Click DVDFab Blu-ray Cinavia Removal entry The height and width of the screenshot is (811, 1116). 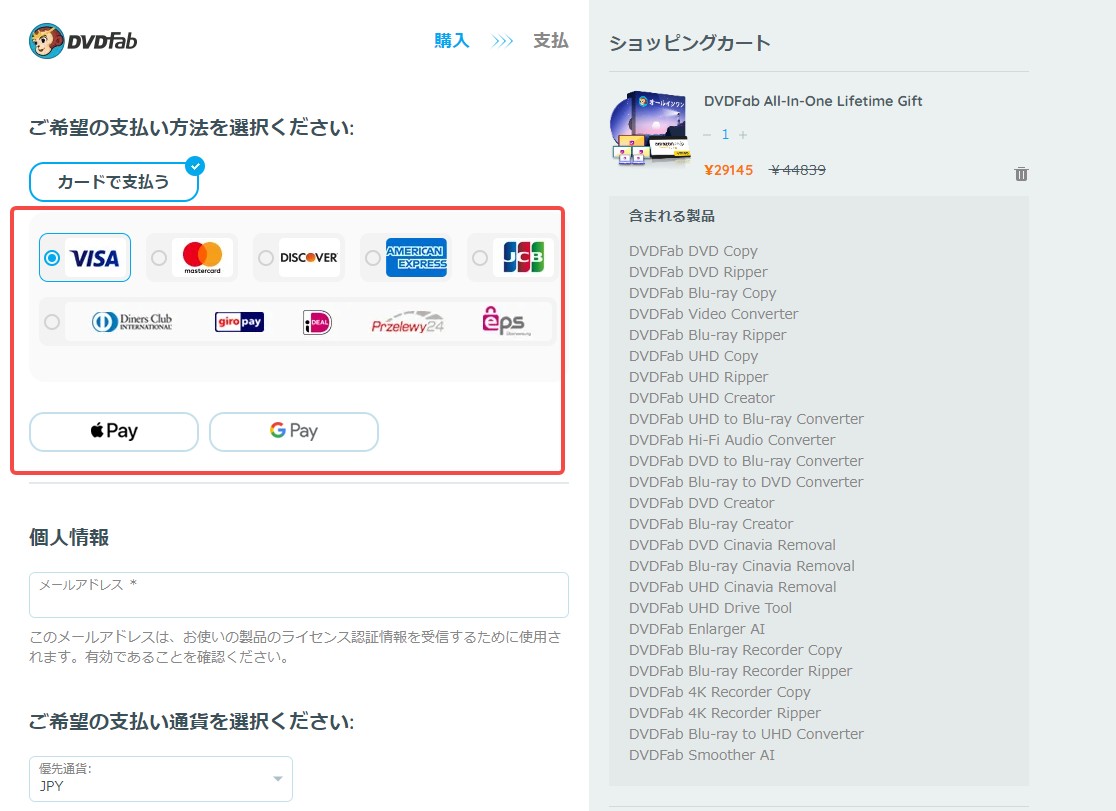tap(742, 566)
